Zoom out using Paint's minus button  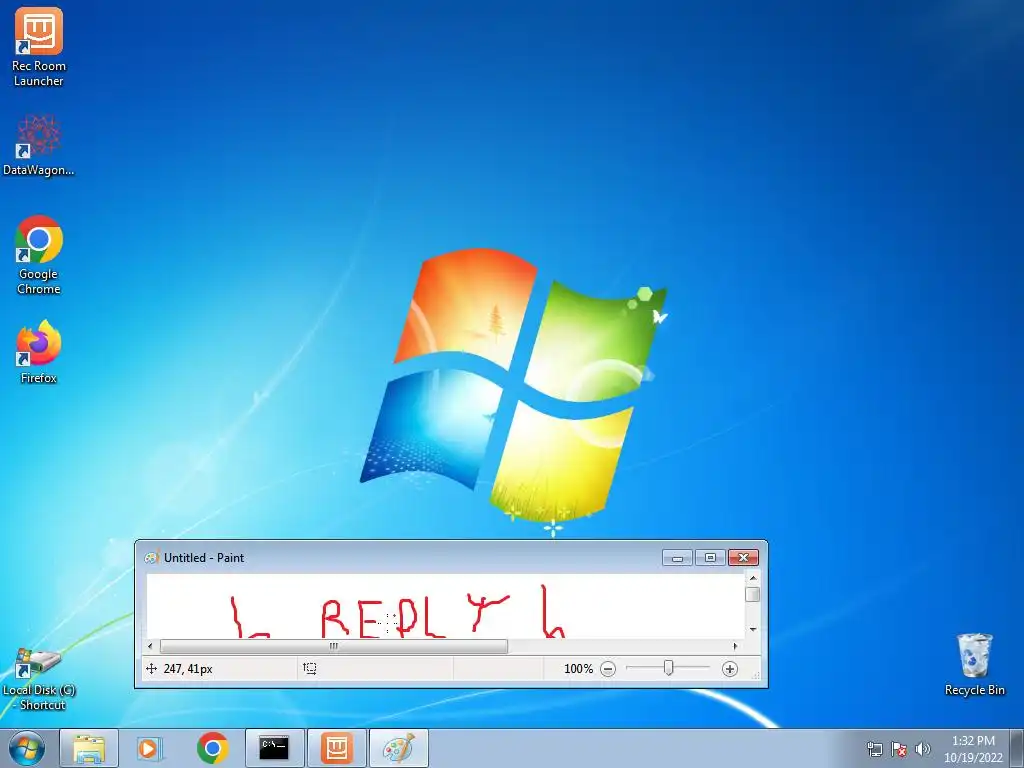click(608, 669)
